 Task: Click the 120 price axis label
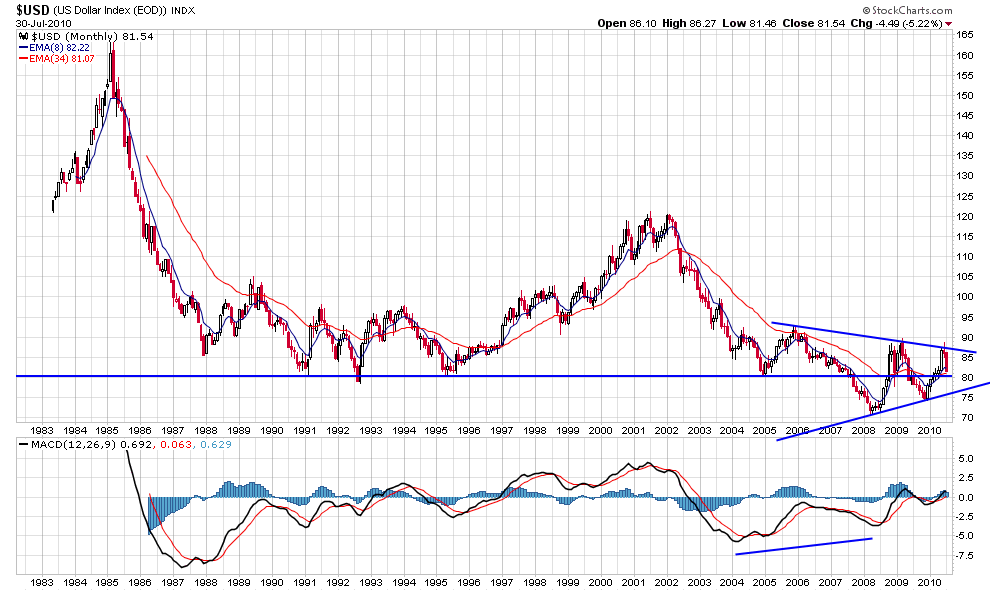964,217
